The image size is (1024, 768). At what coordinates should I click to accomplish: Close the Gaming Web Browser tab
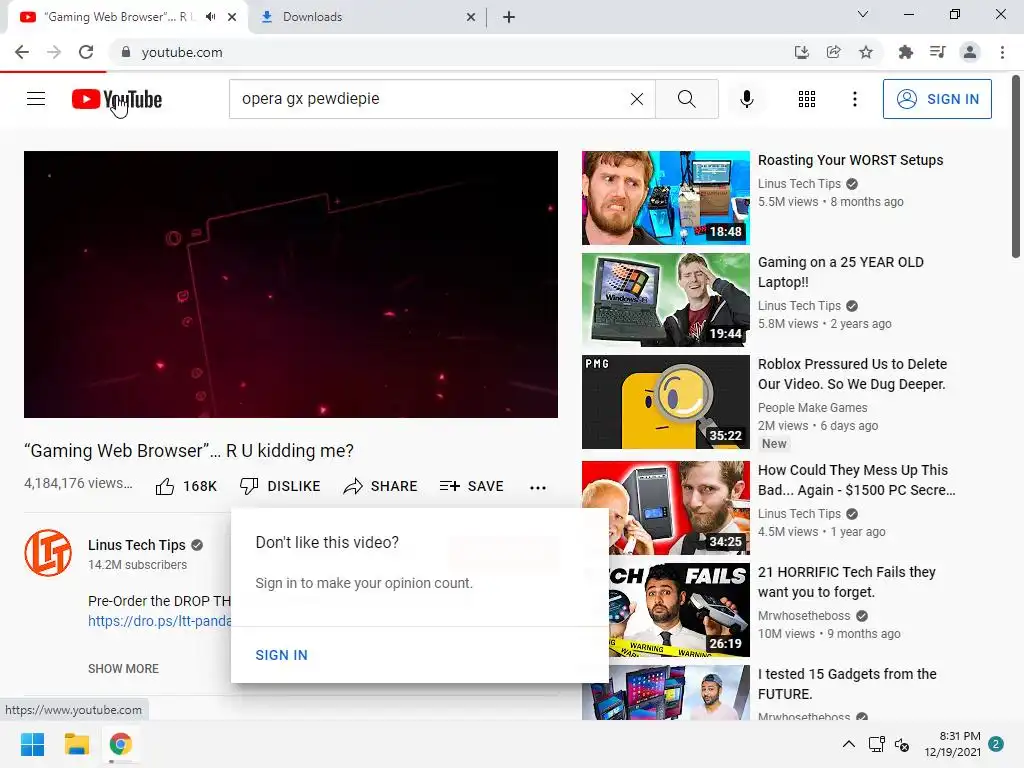coord(232,17)
